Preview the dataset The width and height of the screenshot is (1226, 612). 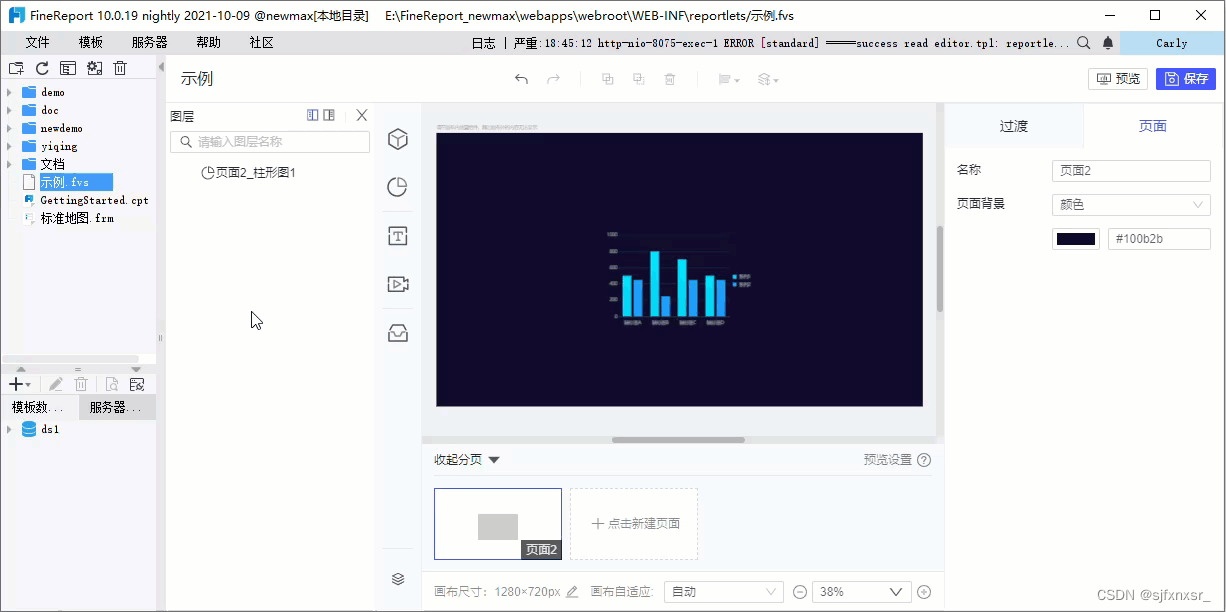112,384
